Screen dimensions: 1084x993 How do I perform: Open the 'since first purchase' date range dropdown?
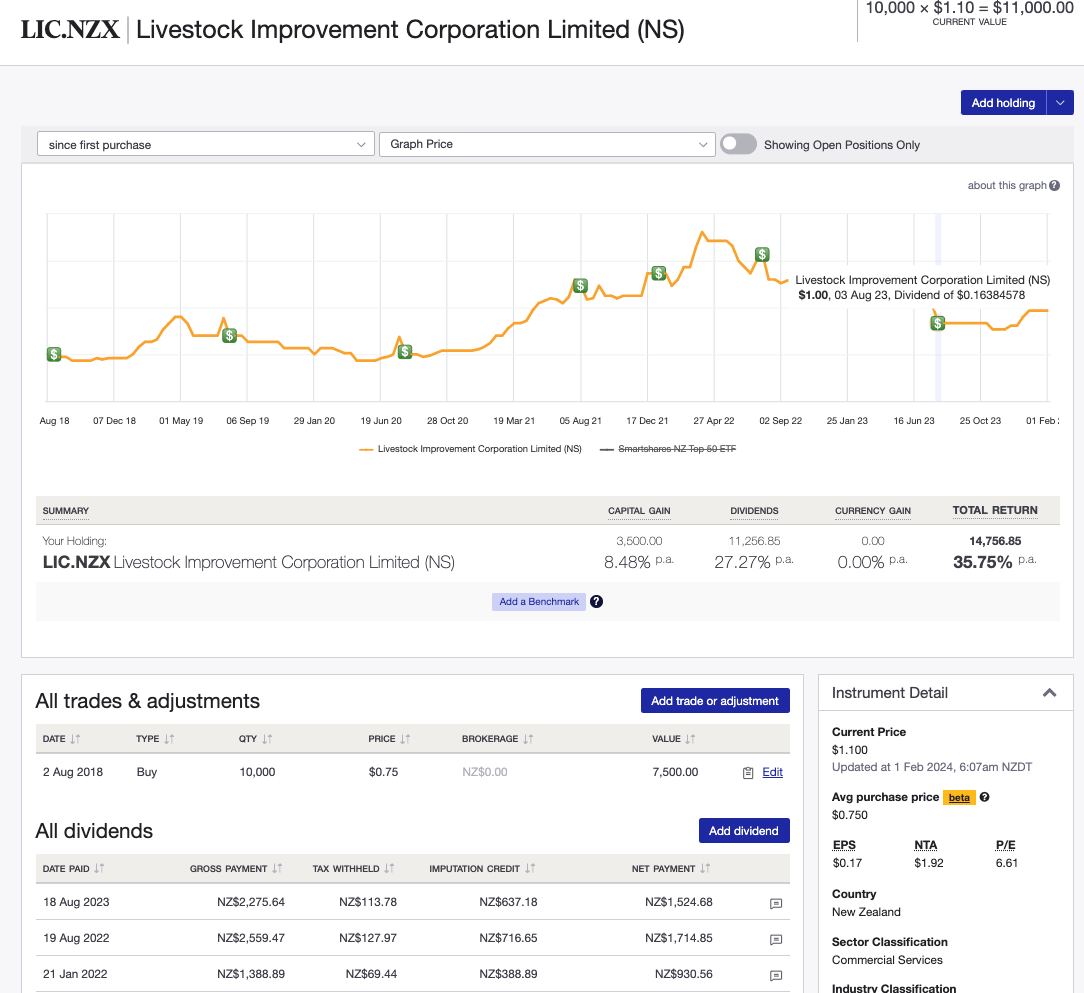pyautogui.click(x=205, y=144)
